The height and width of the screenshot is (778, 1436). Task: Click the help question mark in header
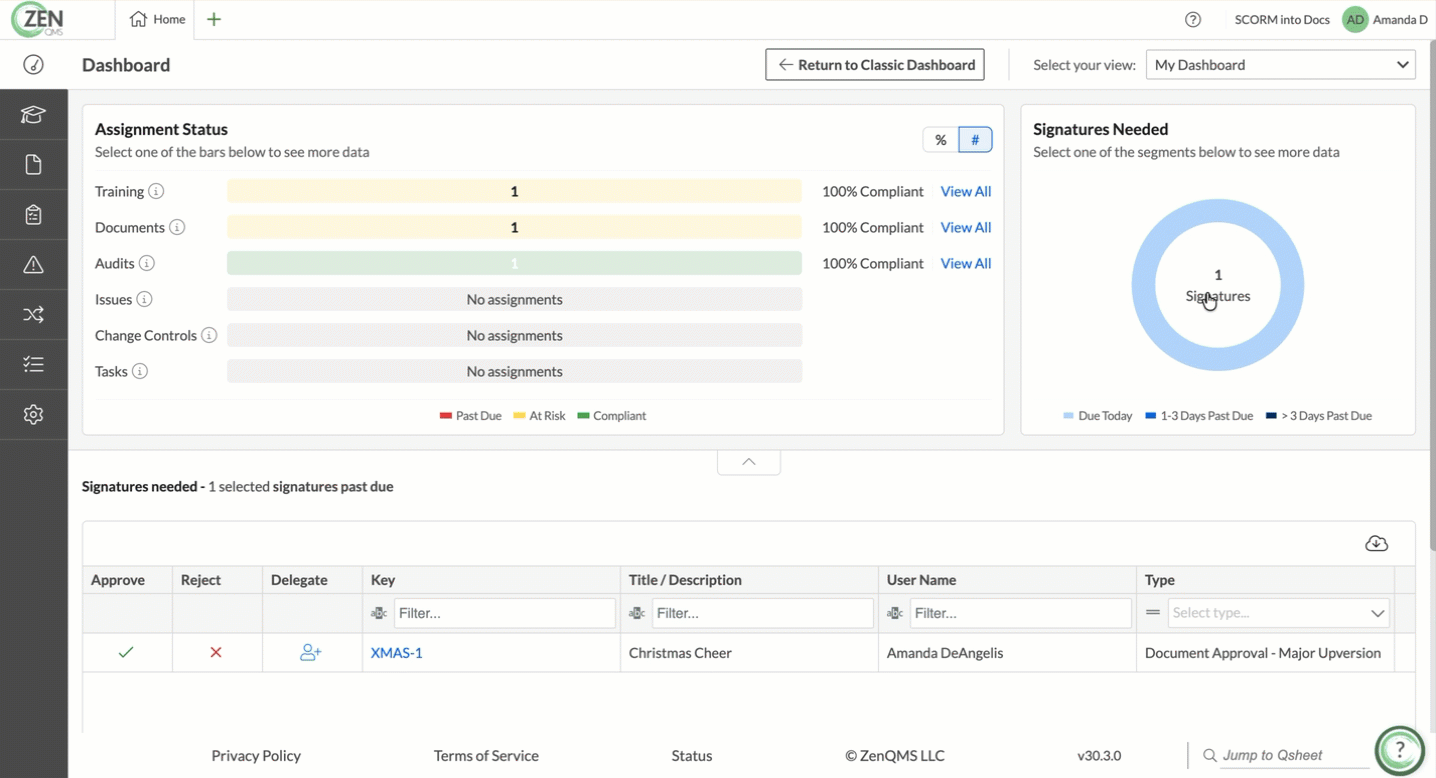pyautogui.click(x=1192, y=19)
